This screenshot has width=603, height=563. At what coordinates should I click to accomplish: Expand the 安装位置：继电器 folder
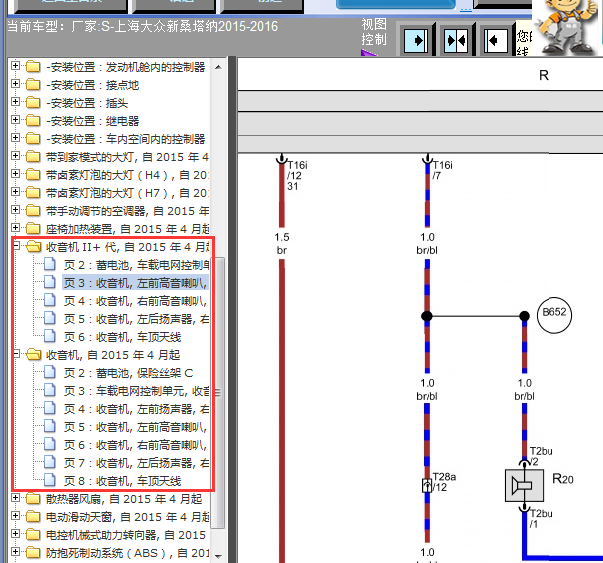(x=15, y=120)
